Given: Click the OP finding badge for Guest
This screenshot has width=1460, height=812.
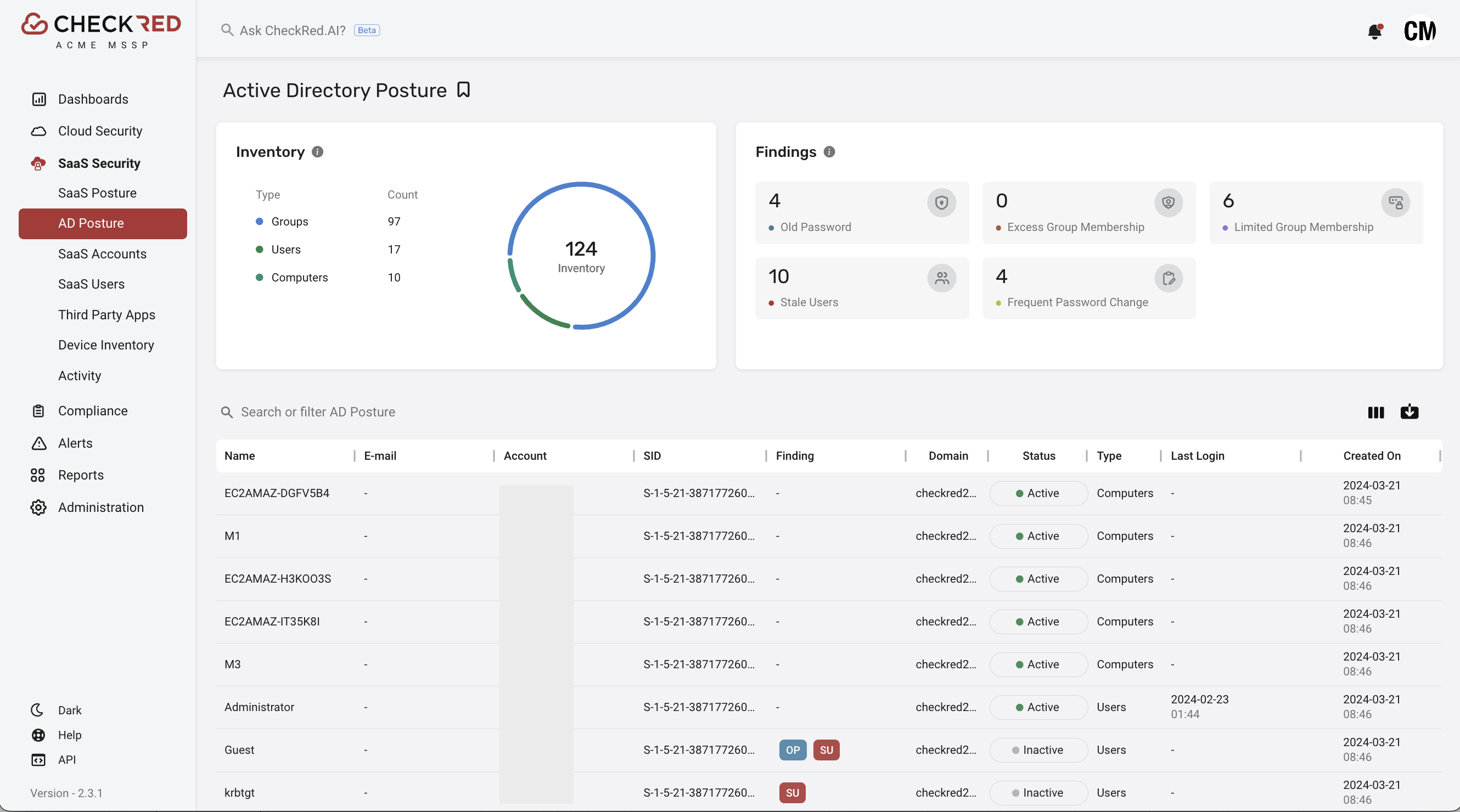Looking at the screenshot, I should point(793,749).
